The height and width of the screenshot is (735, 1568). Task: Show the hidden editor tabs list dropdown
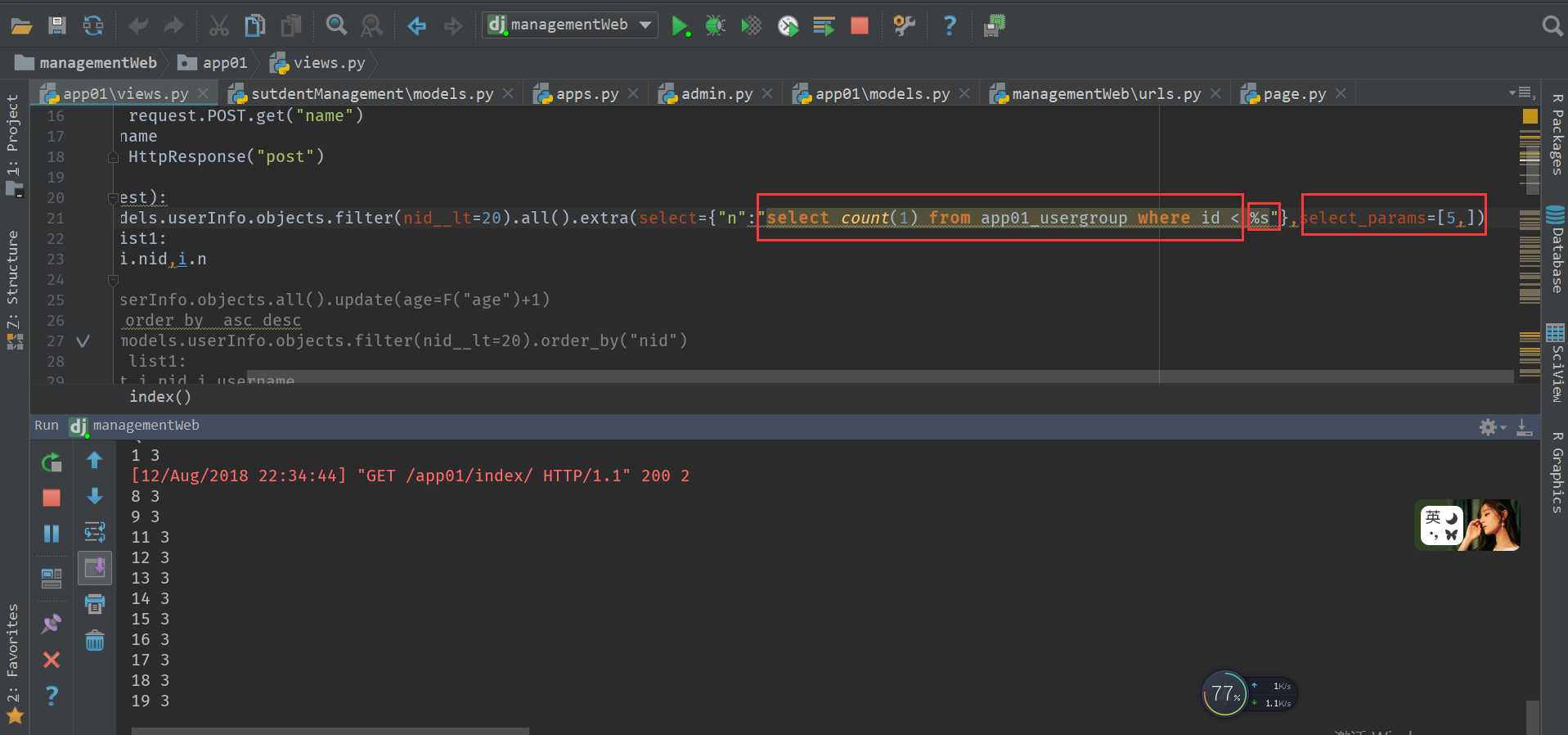coord(1521,93)
